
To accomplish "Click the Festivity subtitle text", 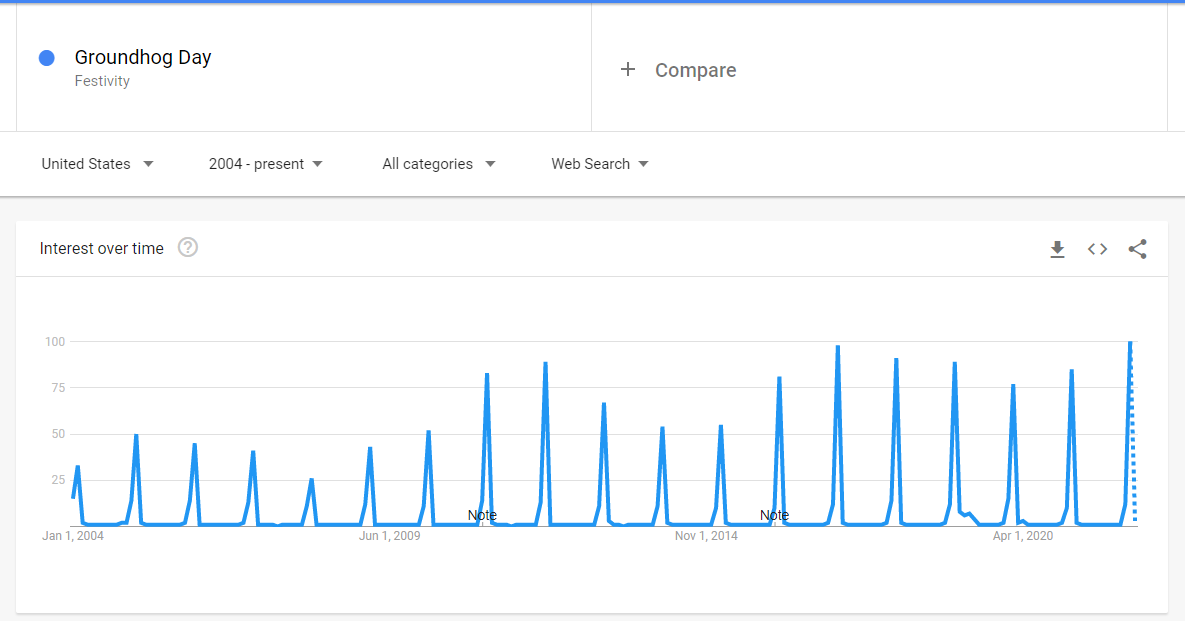I will [x=102, y=81].
